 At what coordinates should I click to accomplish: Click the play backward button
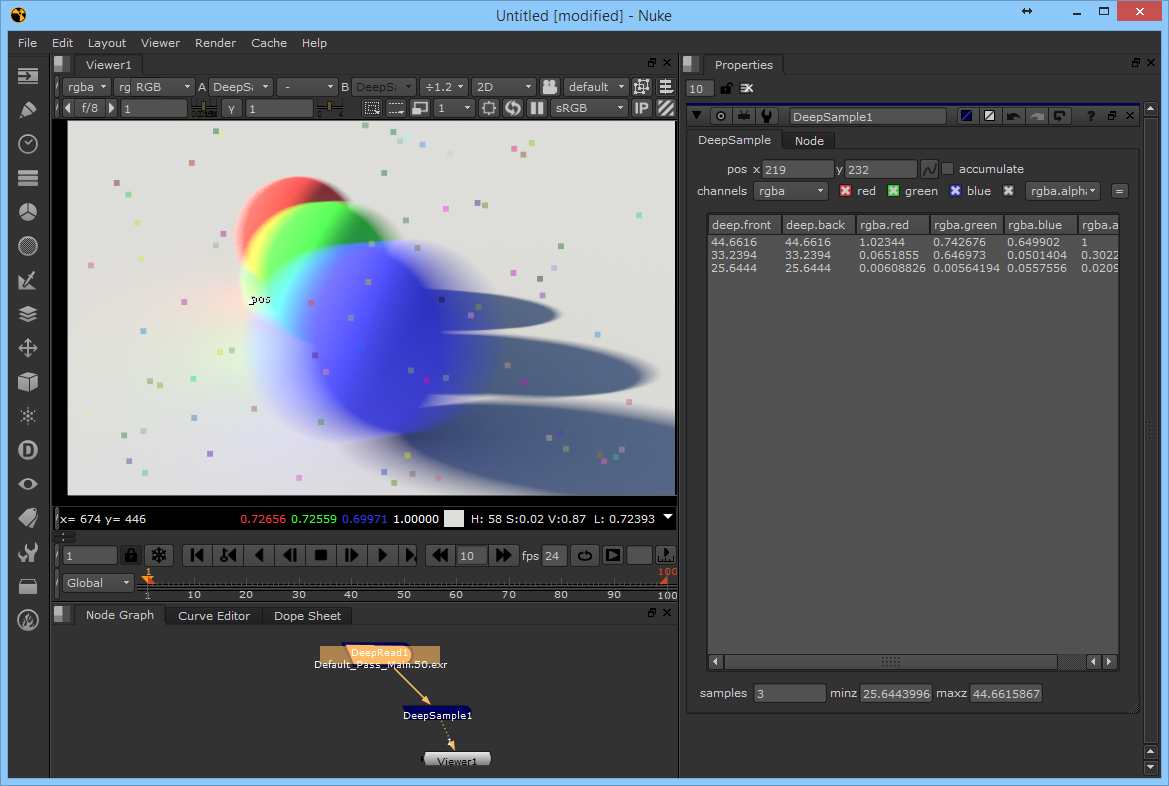coord(259,555)
